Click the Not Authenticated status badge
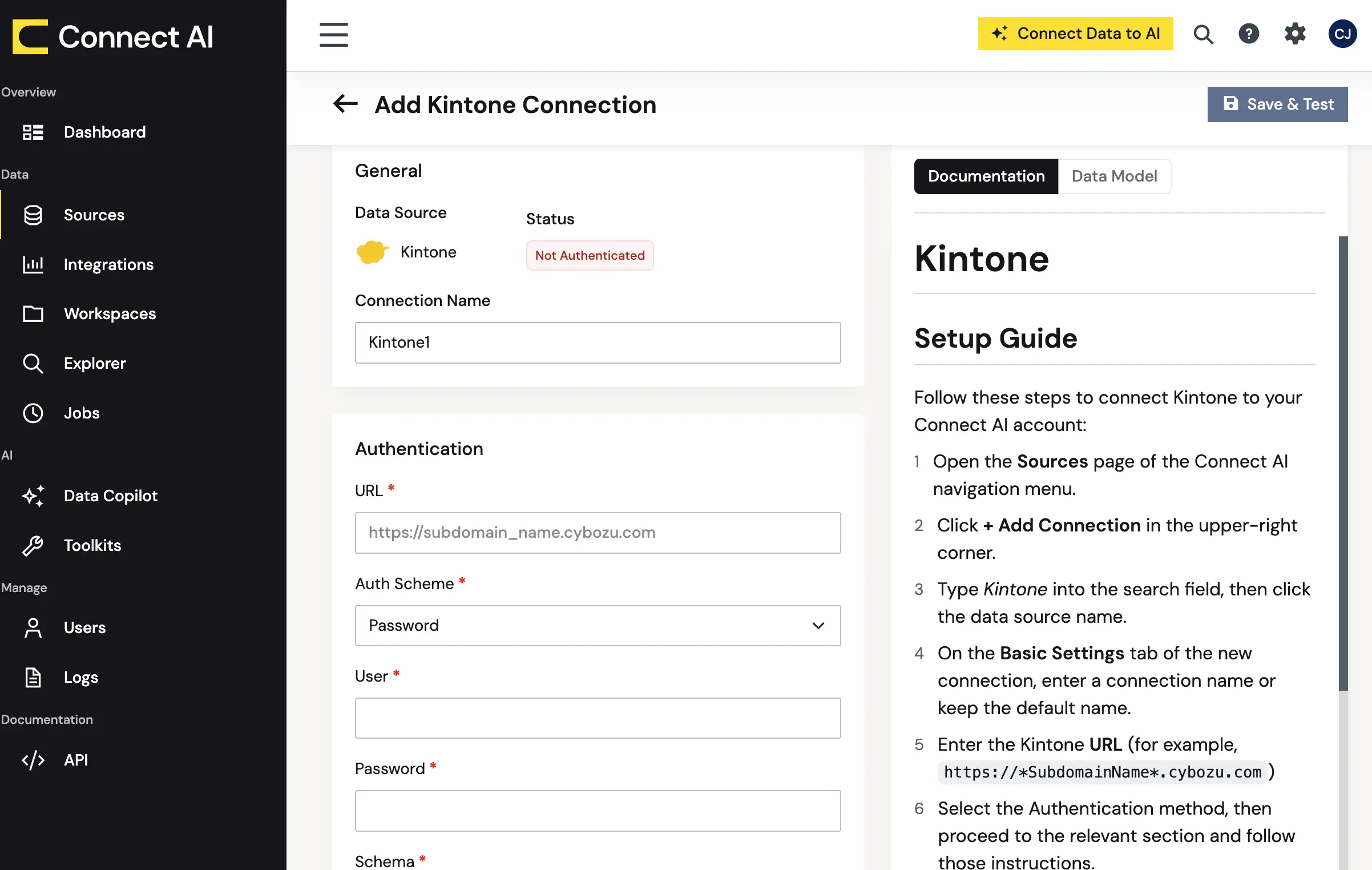This screenshot has width=1372, height=870. [590, 255]
